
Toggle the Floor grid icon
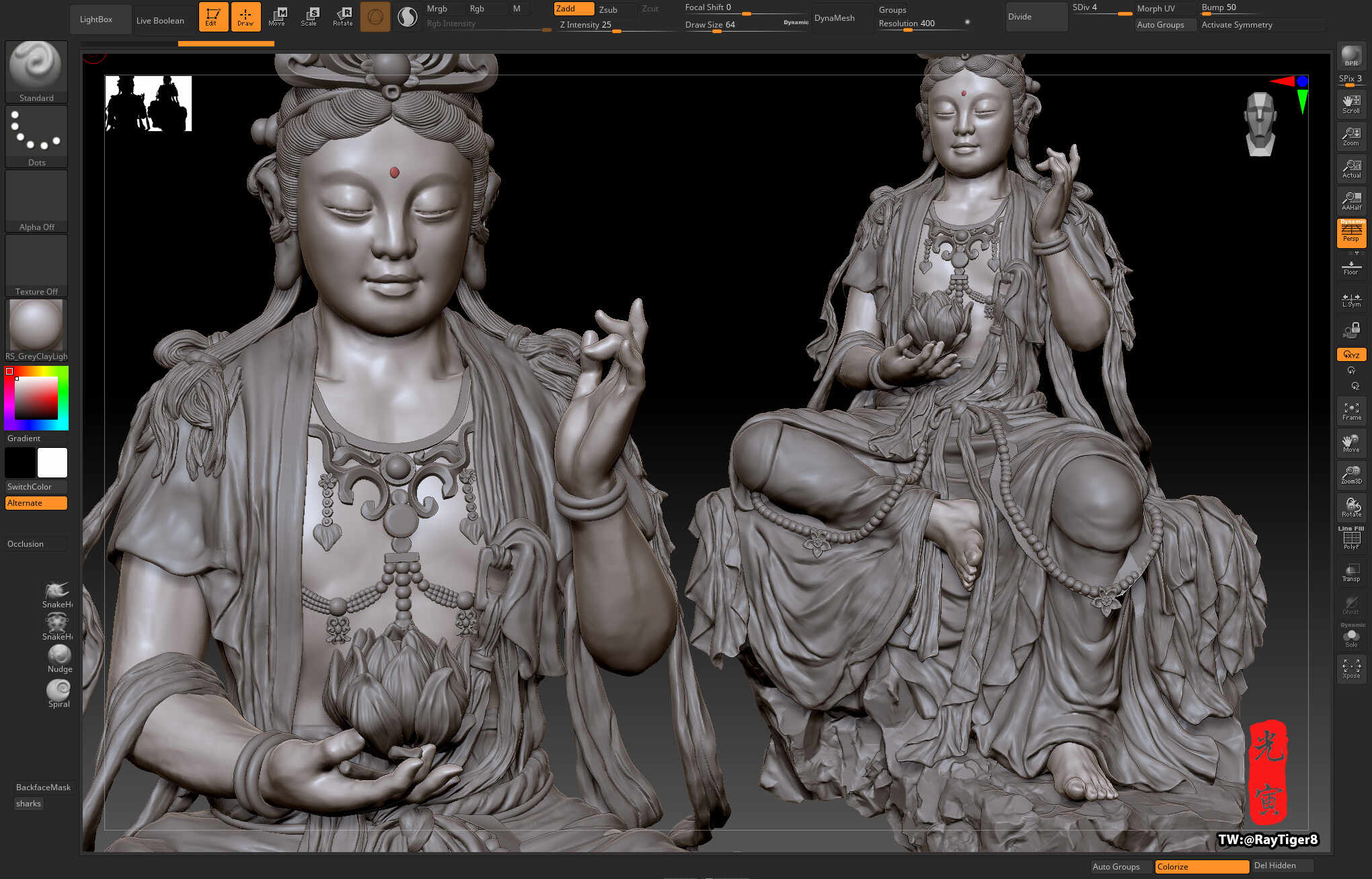1351,267
